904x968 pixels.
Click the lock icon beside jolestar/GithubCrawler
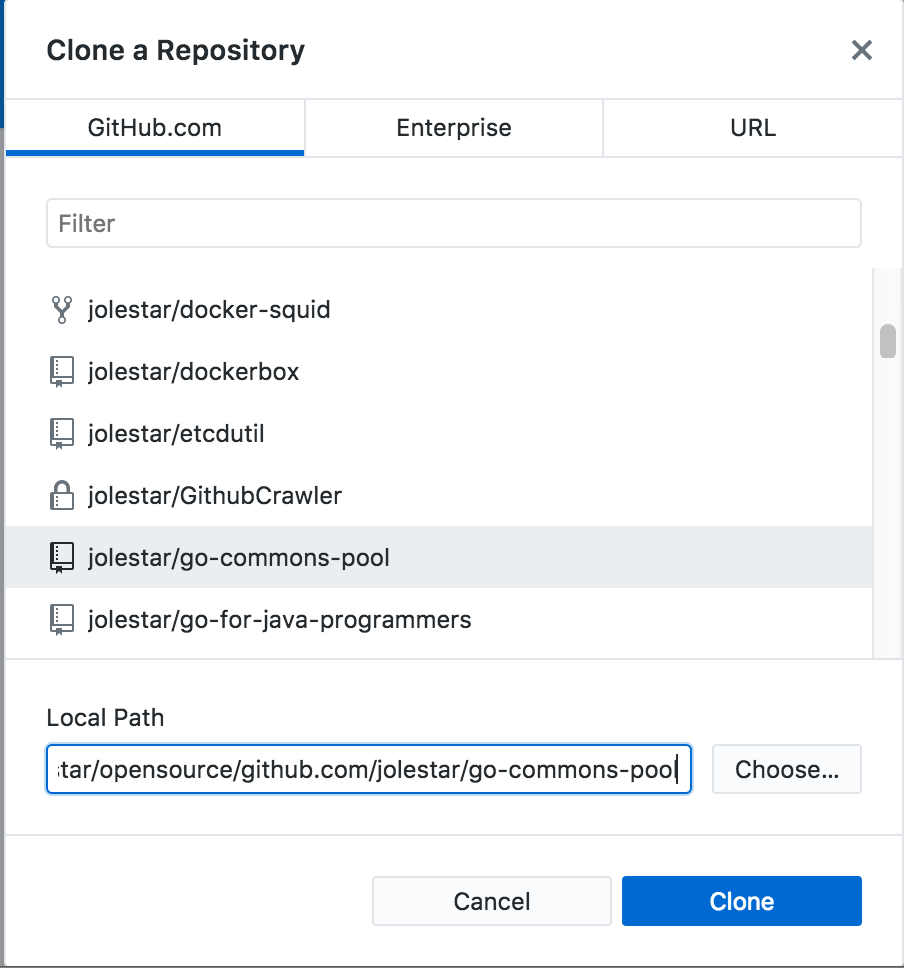62,495
